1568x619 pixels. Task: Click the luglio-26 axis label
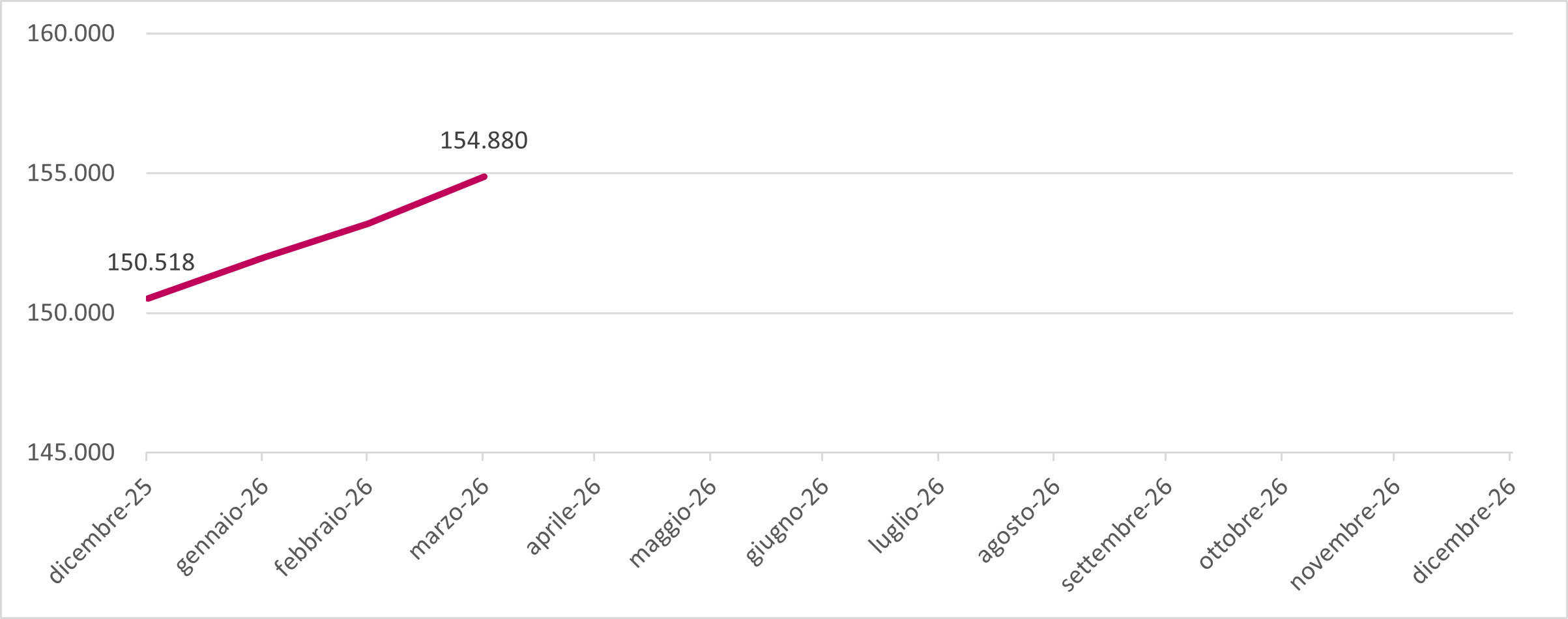click(x=907, y=516)
